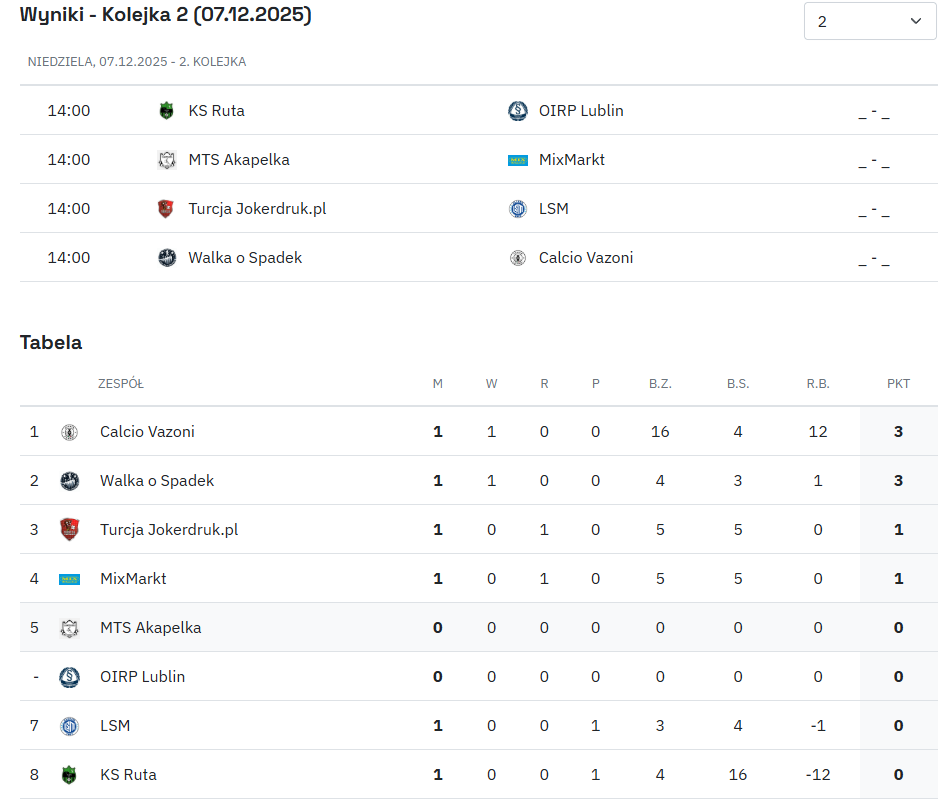The width and height of the screenshot is (949, 810).
Task: Click MixMarkt logo in fixtures list
Action: (517, 160)
